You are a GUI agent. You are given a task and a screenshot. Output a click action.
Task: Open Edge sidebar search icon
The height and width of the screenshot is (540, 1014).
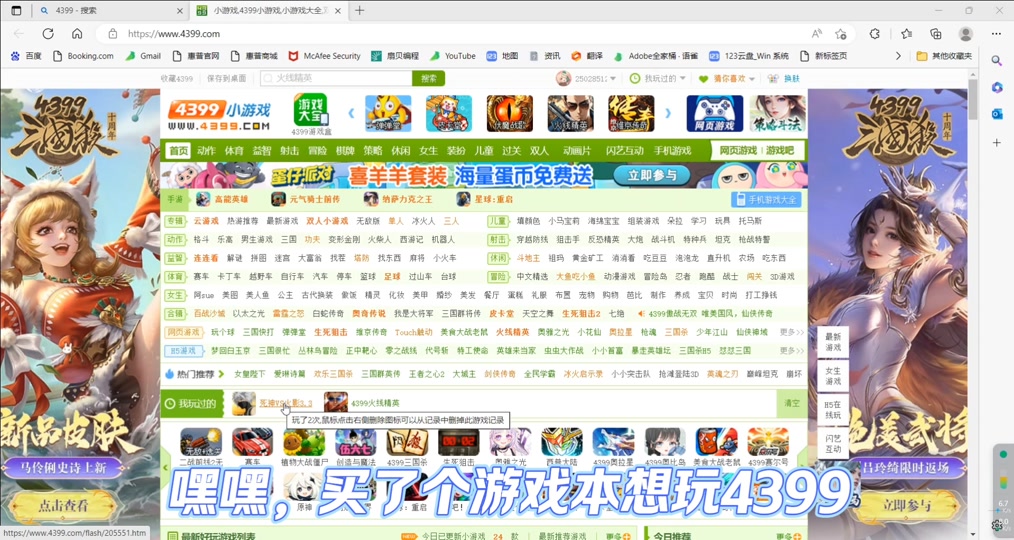(x=997, y=60)
